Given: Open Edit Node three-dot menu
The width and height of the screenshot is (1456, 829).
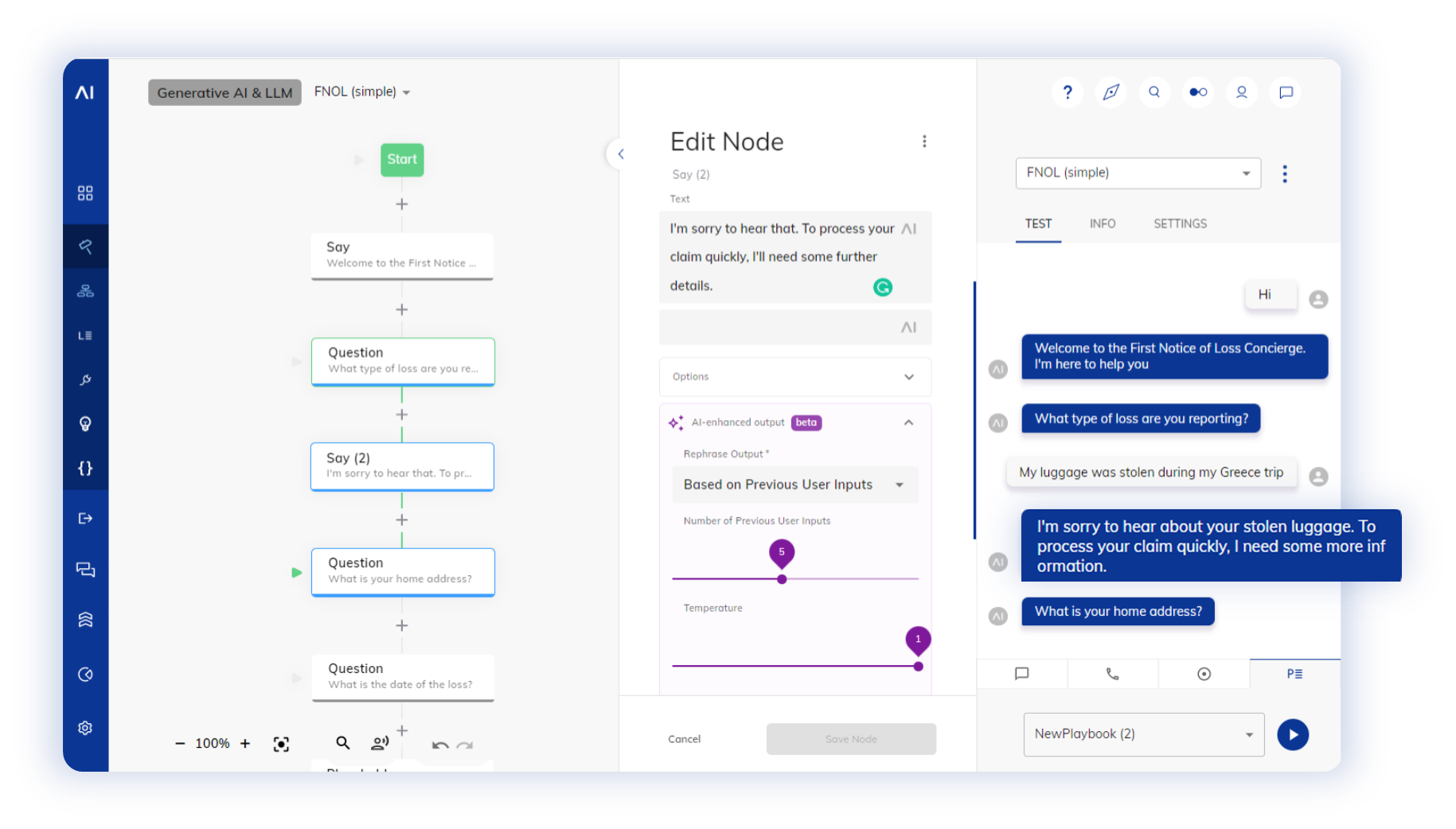Looking at the screenshot, I should (924, 142).
